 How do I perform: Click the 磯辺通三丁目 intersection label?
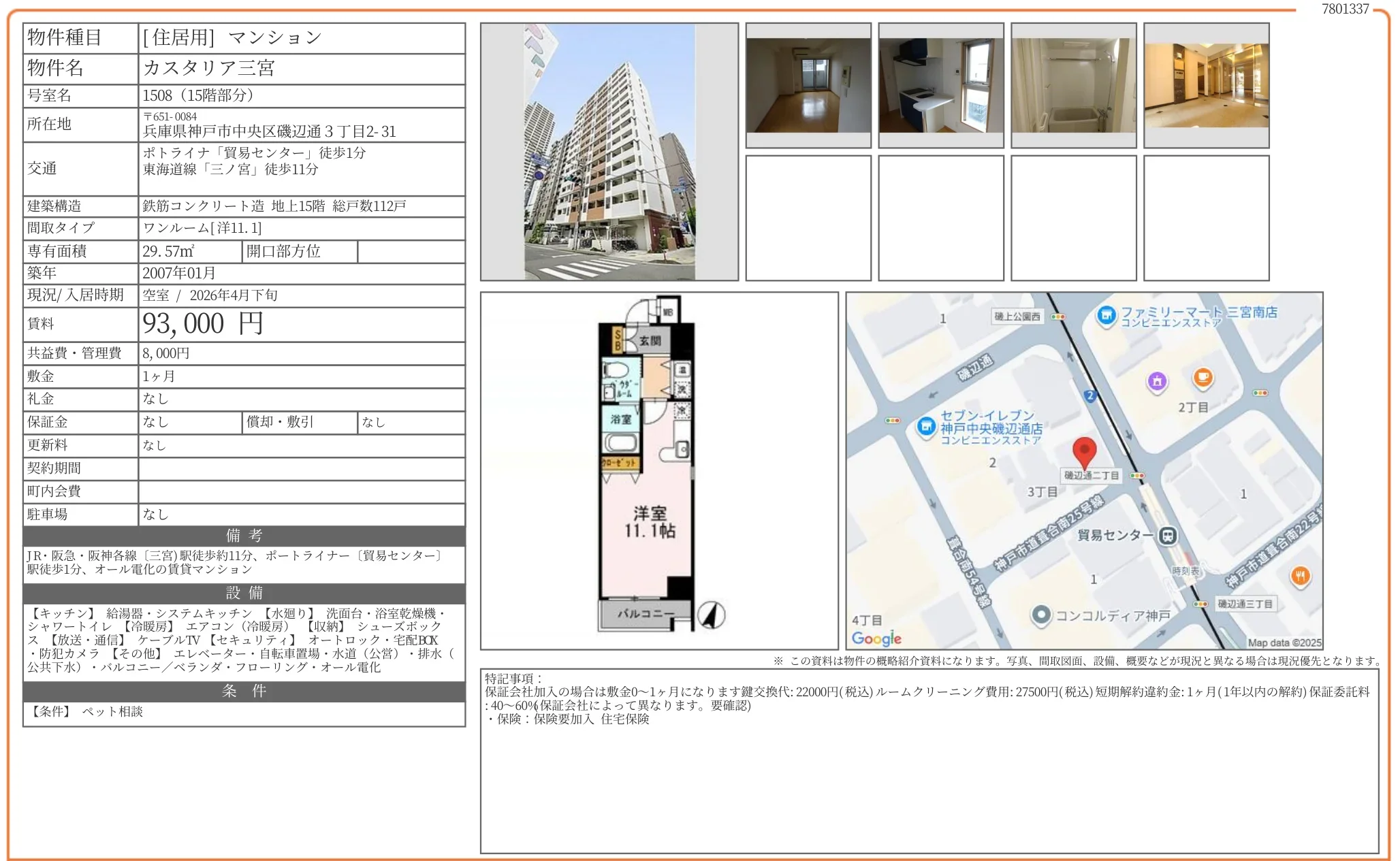click(x=1245, y=604)
